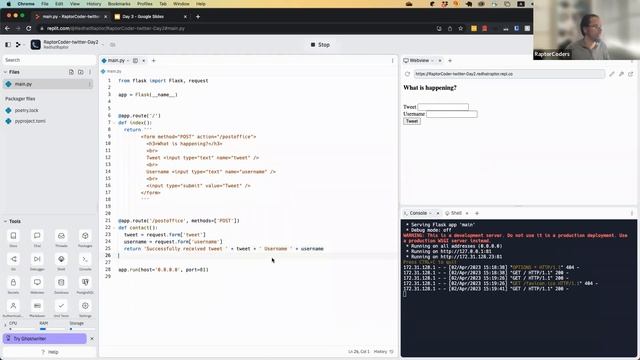Image resolution: width=640 pixels, height=360 pixels.
Task: Open the Secrets tool
Action: [x=13, y=285]
